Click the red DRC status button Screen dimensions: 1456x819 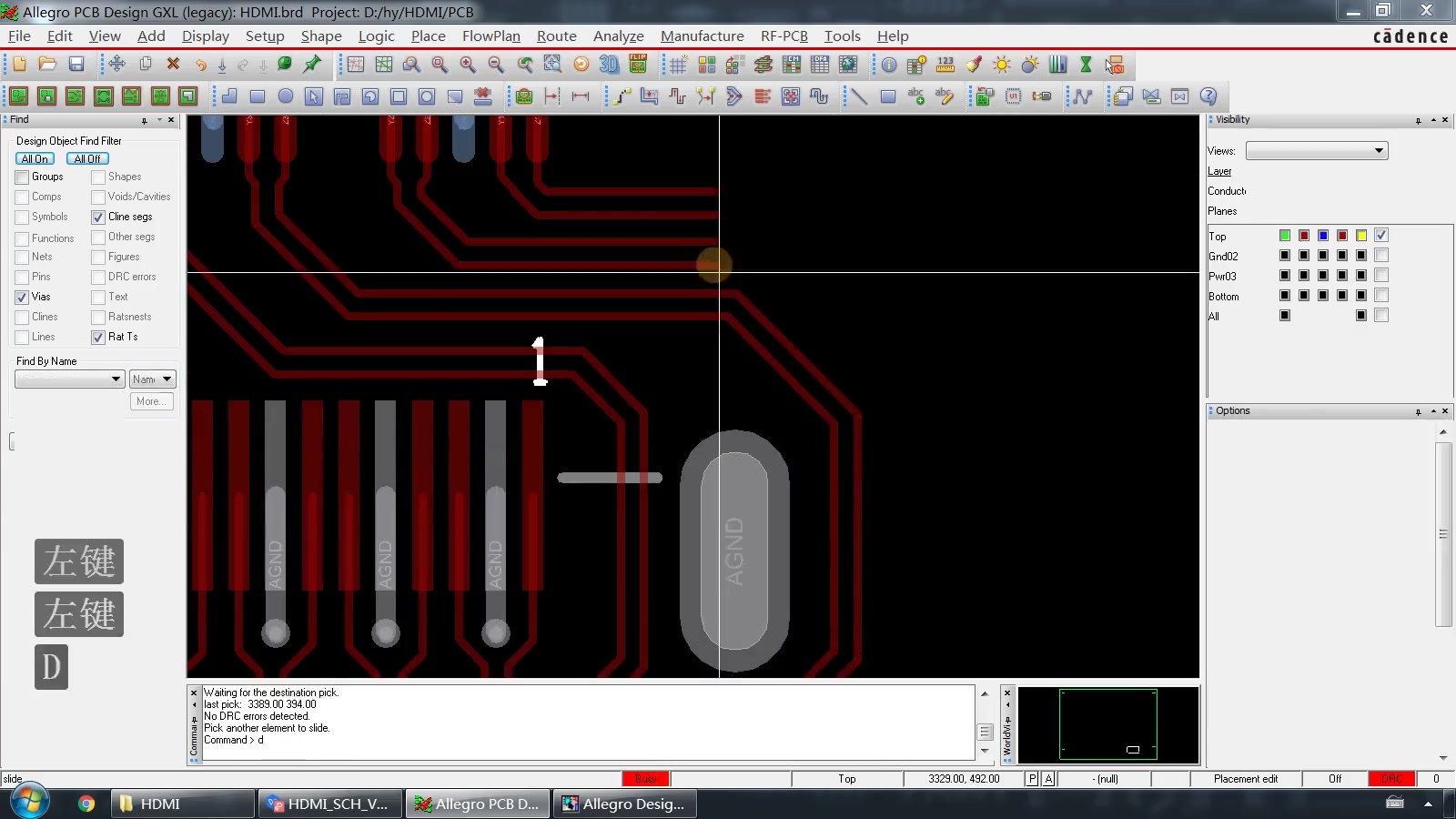pos(1391,779)
